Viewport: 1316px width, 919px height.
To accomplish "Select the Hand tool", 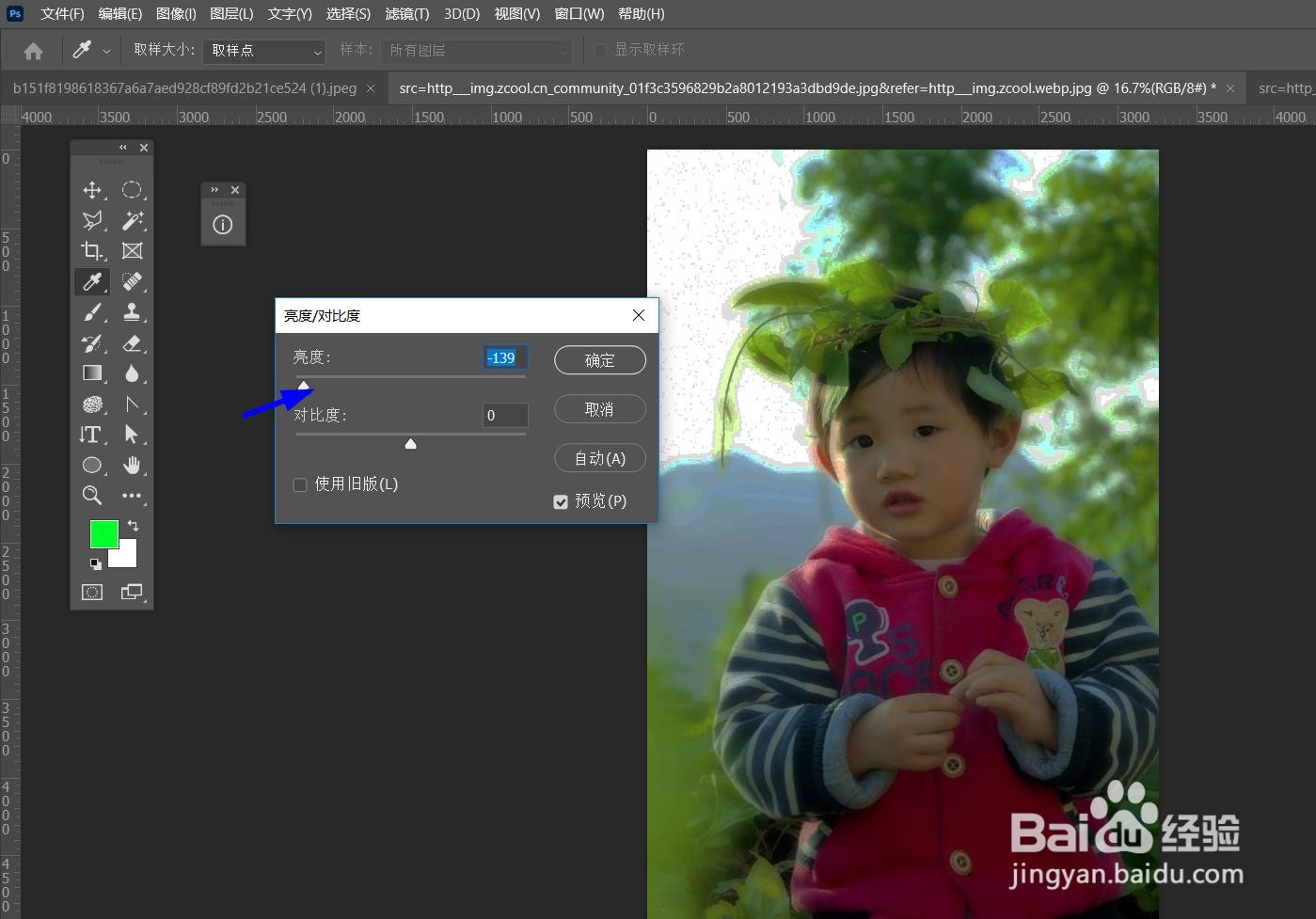I will 132,465.
